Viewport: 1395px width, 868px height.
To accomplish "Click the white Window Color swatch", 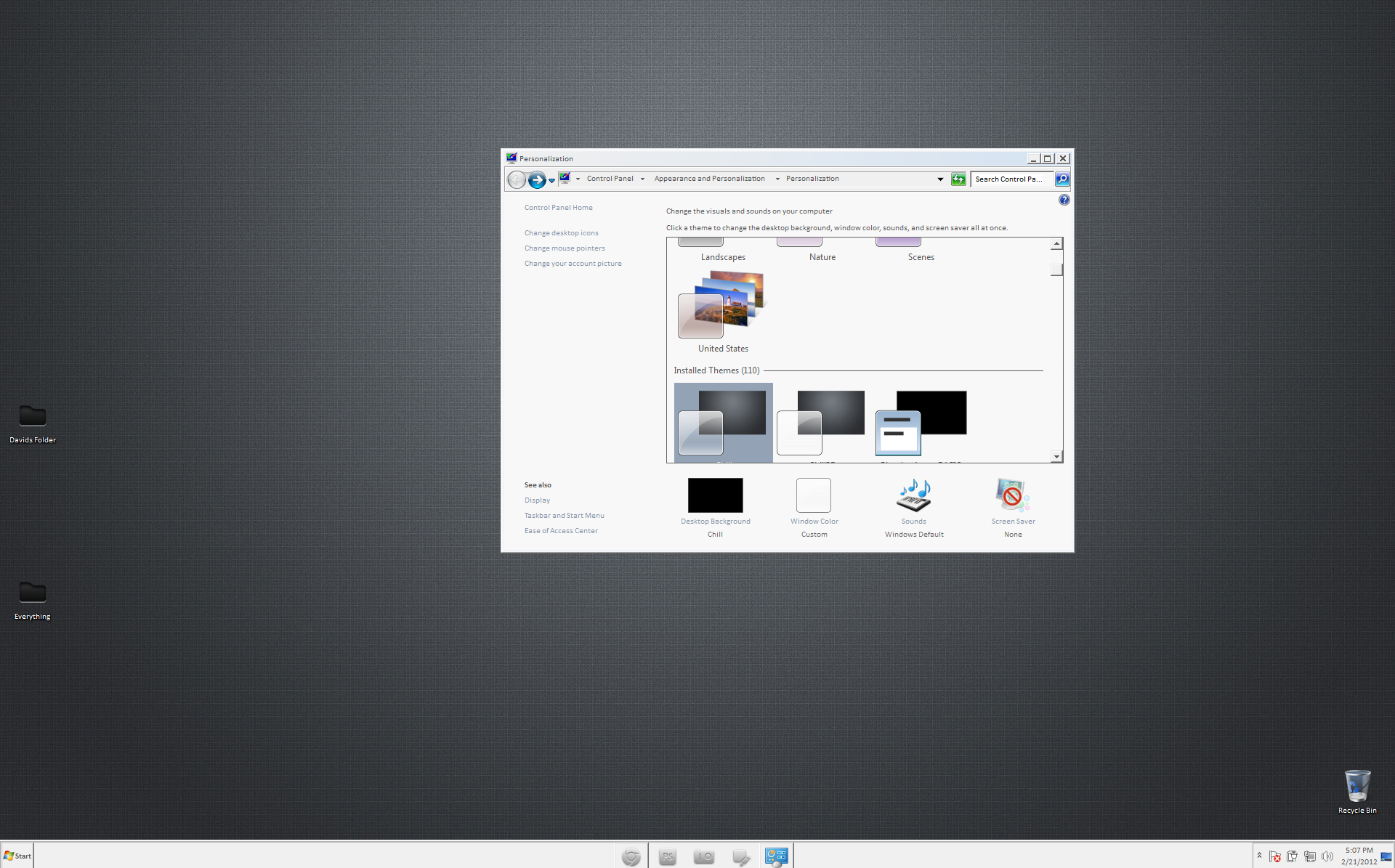I will click(813, 495).
